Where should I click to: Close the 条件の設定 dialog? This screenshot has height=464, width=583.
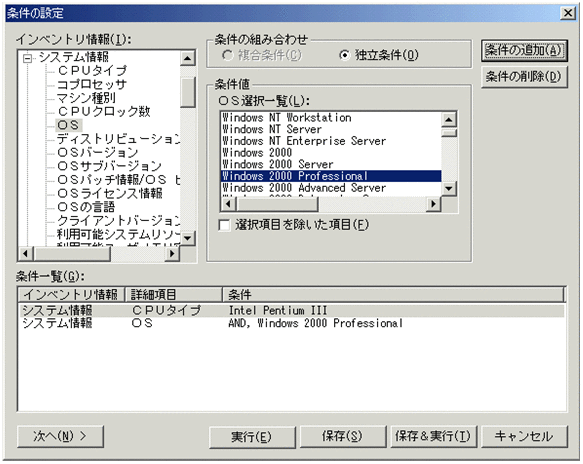(x=568, y=13)
